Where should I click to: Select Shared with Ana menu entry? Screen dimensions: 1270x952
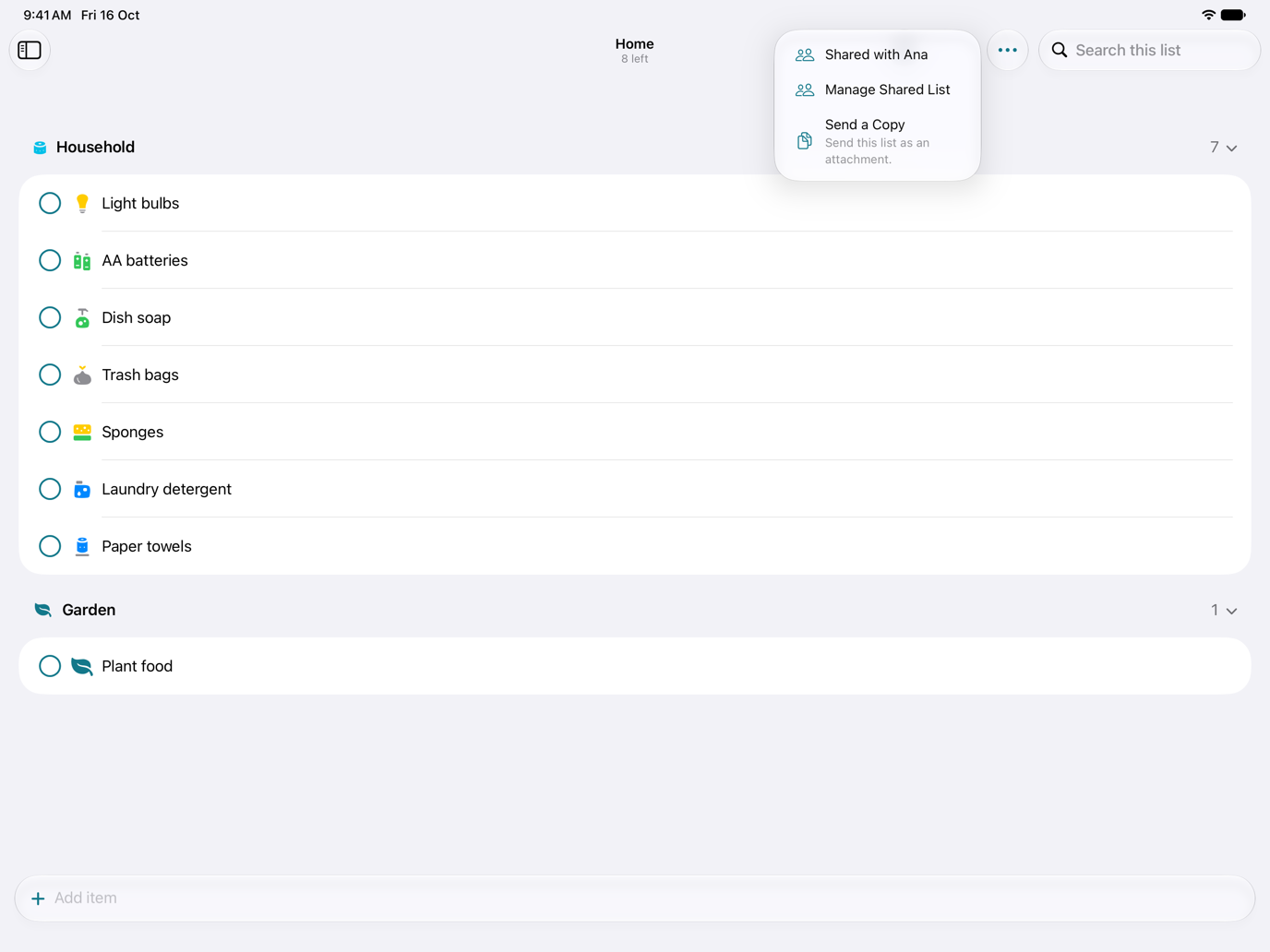click(877, 54)
